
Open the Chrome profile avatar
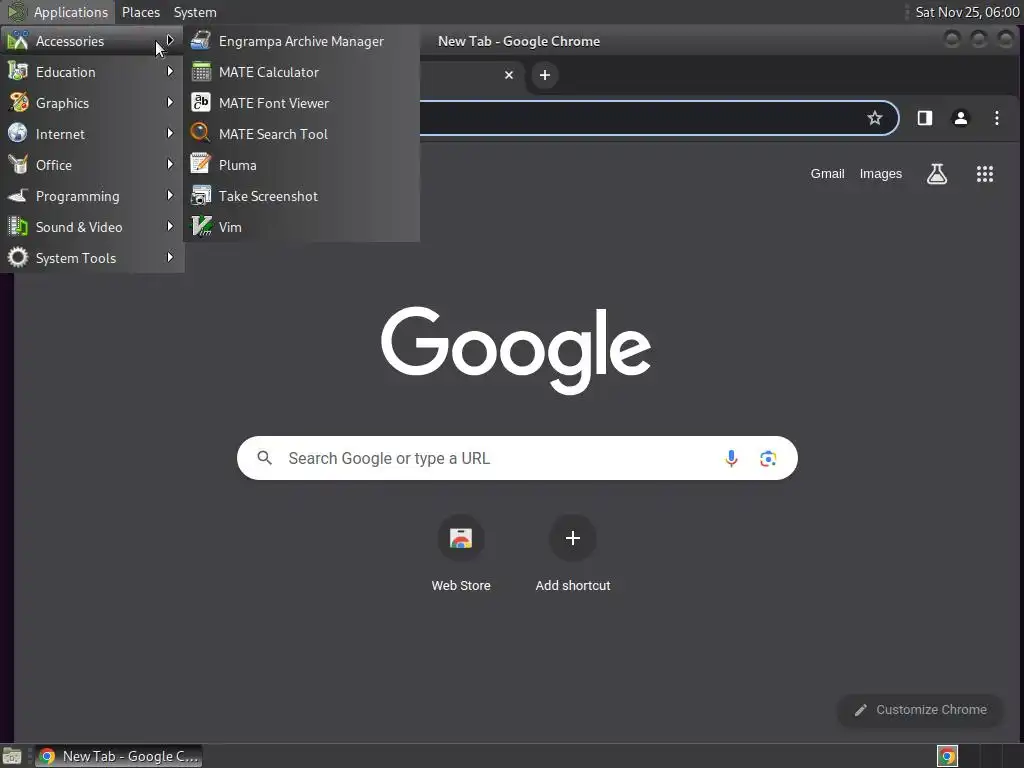tap(961, 118)
